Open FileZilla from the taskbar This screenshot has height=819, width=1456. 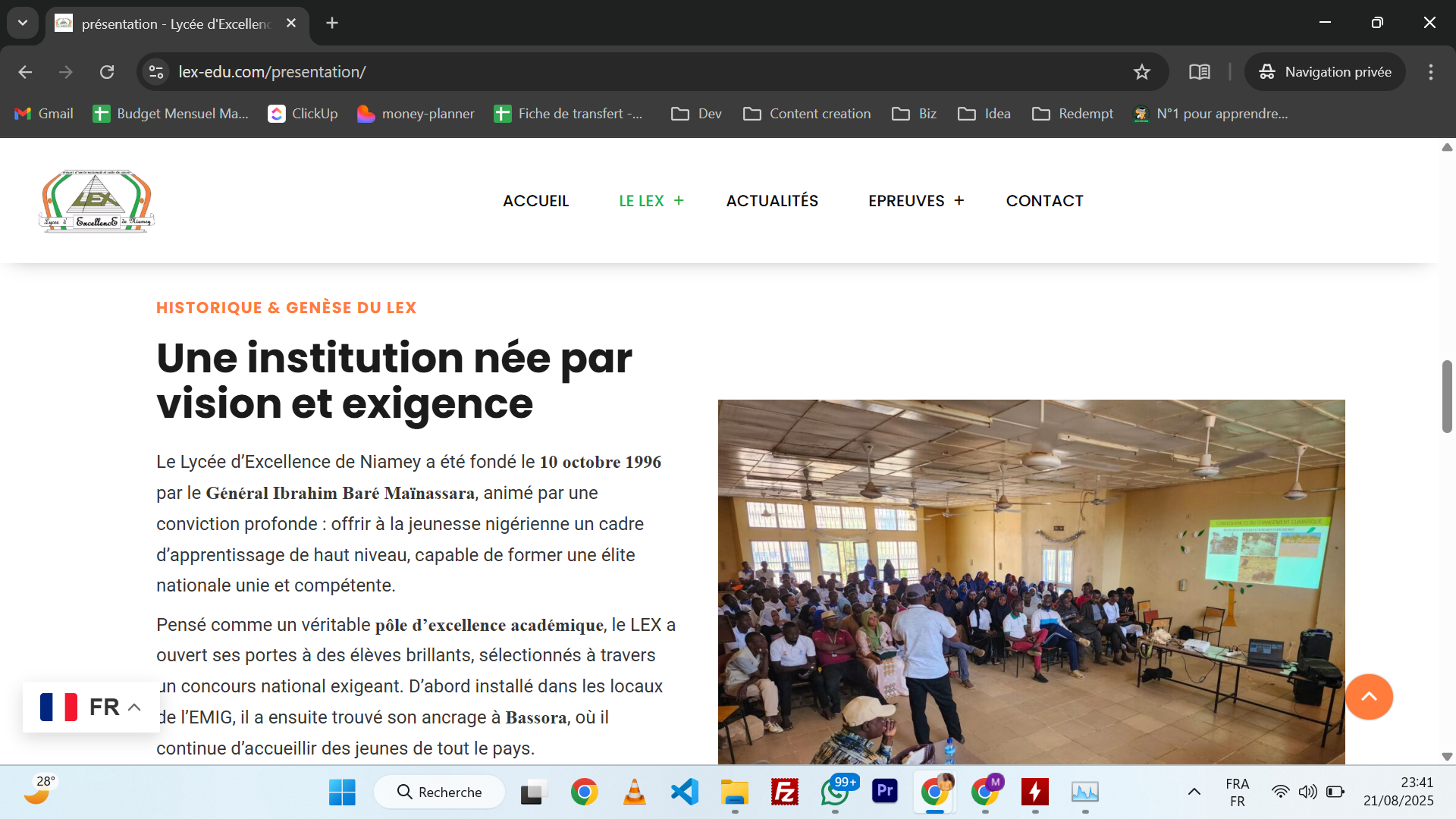click(784, 792)
